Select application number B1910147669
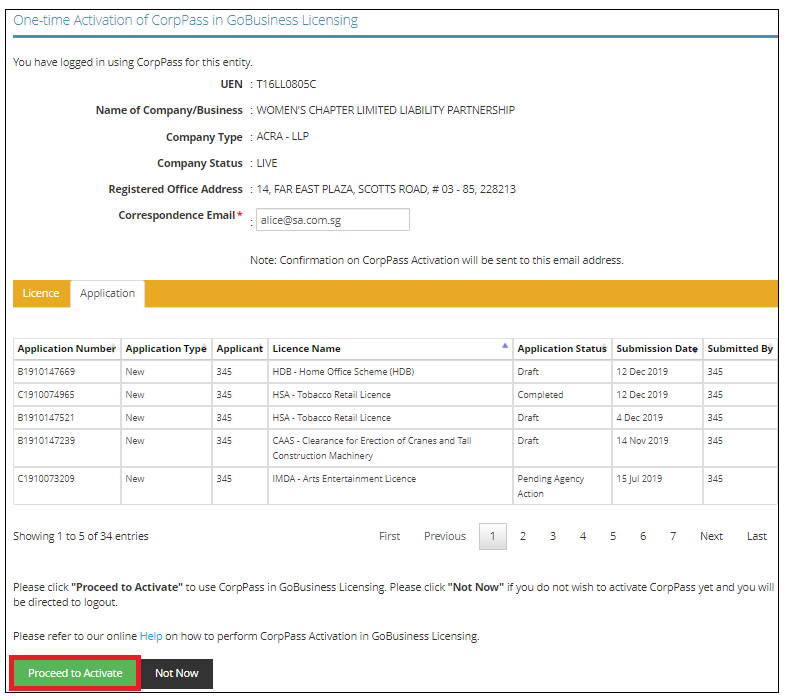790x700 pixels. (x=46, y=372)
